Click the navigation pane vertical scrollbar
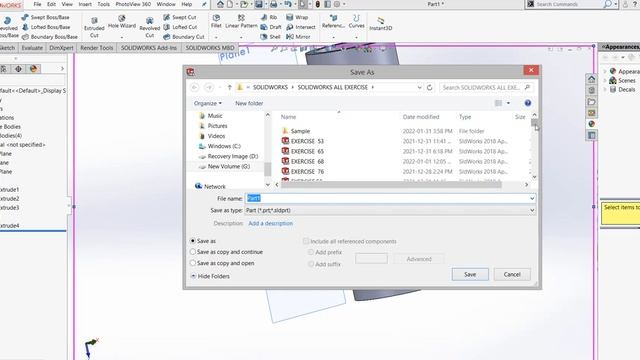 coord(268,168)
